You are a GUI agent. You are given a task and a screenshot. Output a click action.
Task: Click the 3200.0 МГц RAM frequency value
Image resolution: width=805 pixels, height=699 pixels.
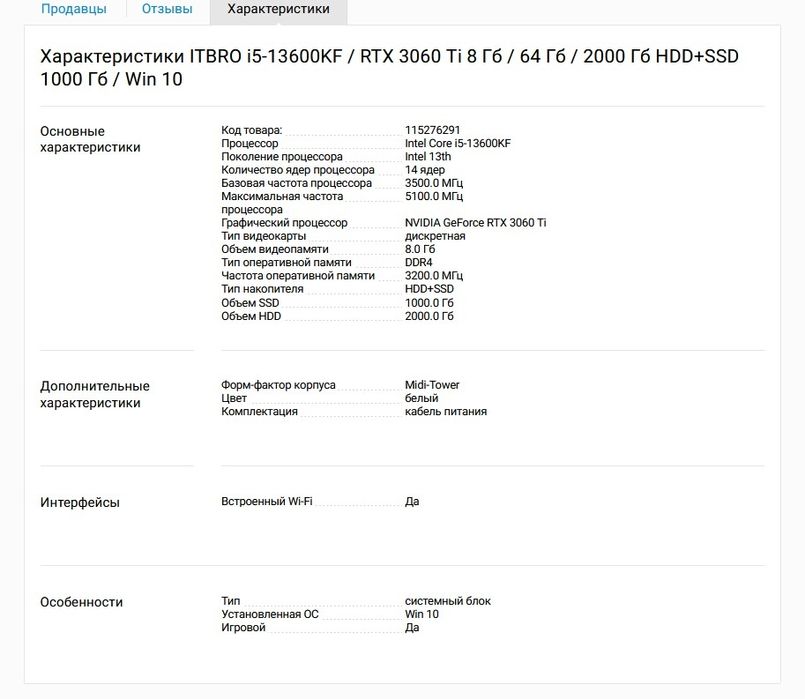434,276
